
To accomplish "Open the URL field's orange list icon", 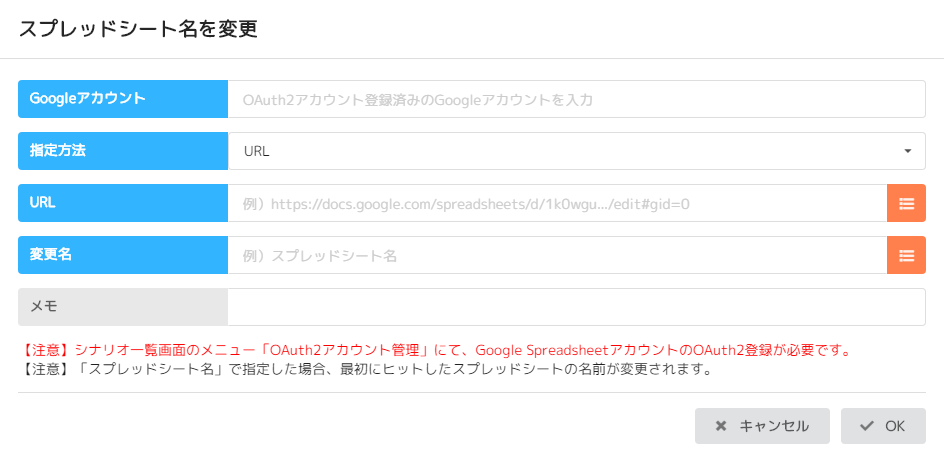I will click(906, 203).
